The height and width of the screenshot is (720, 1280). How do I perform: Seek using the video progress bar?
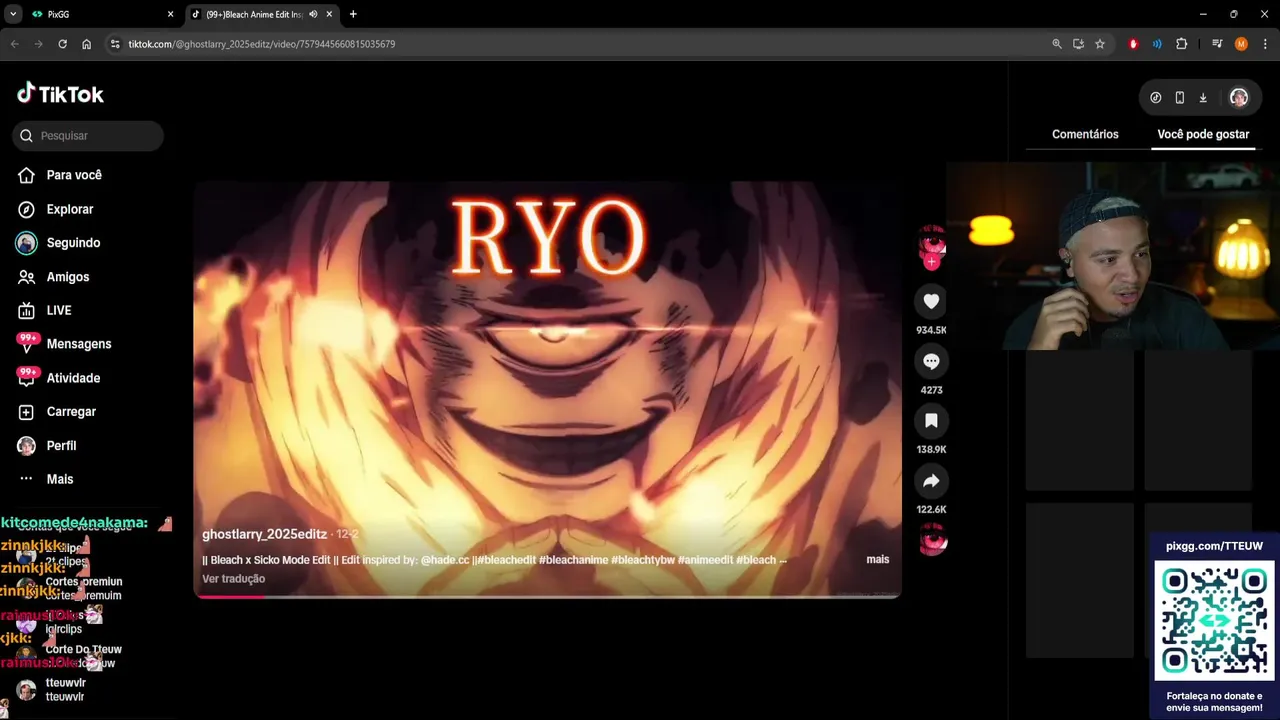tap(548, 596)
